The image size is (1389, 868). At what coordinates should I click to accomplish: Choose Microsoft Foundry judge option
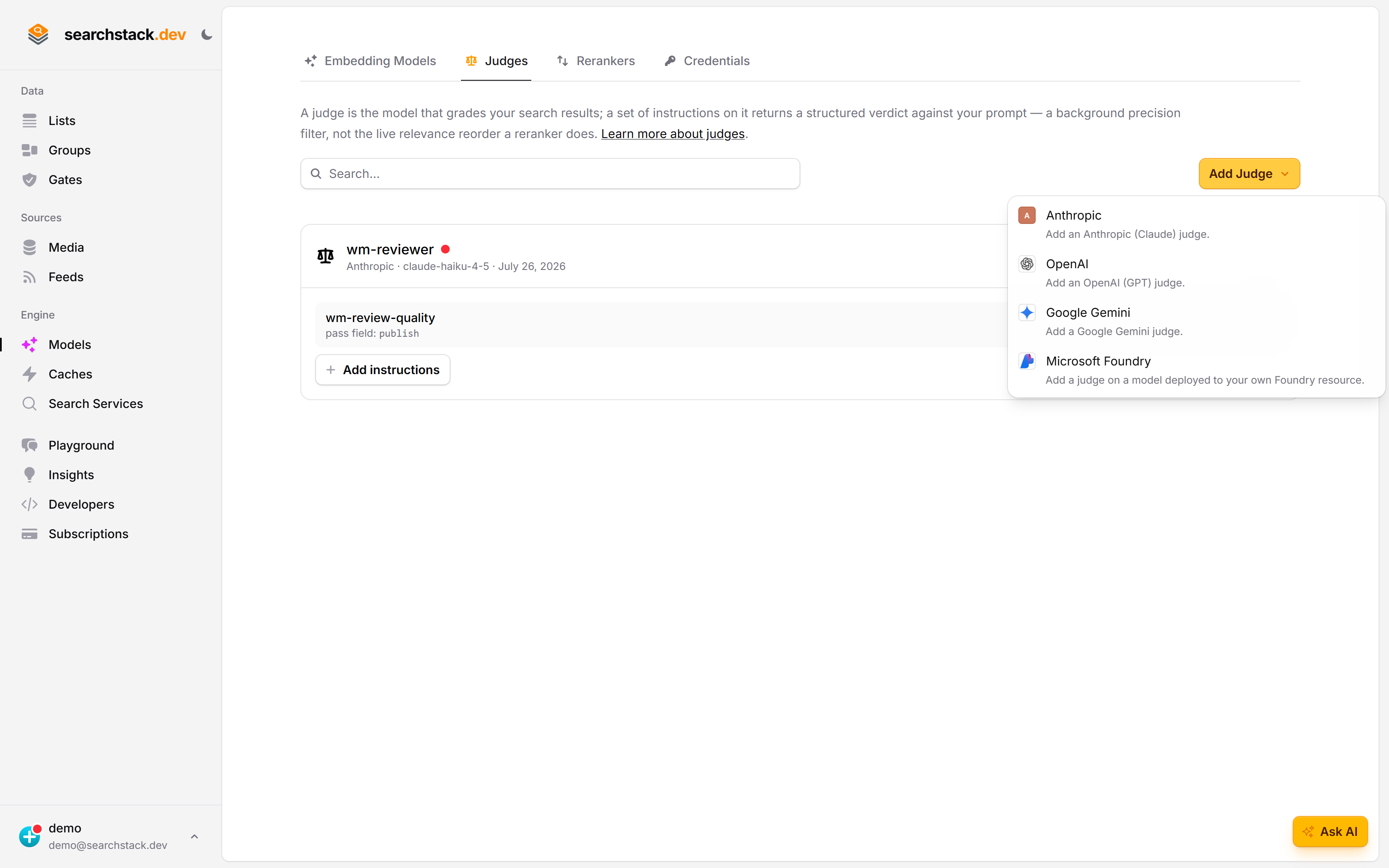(1196, 370)
